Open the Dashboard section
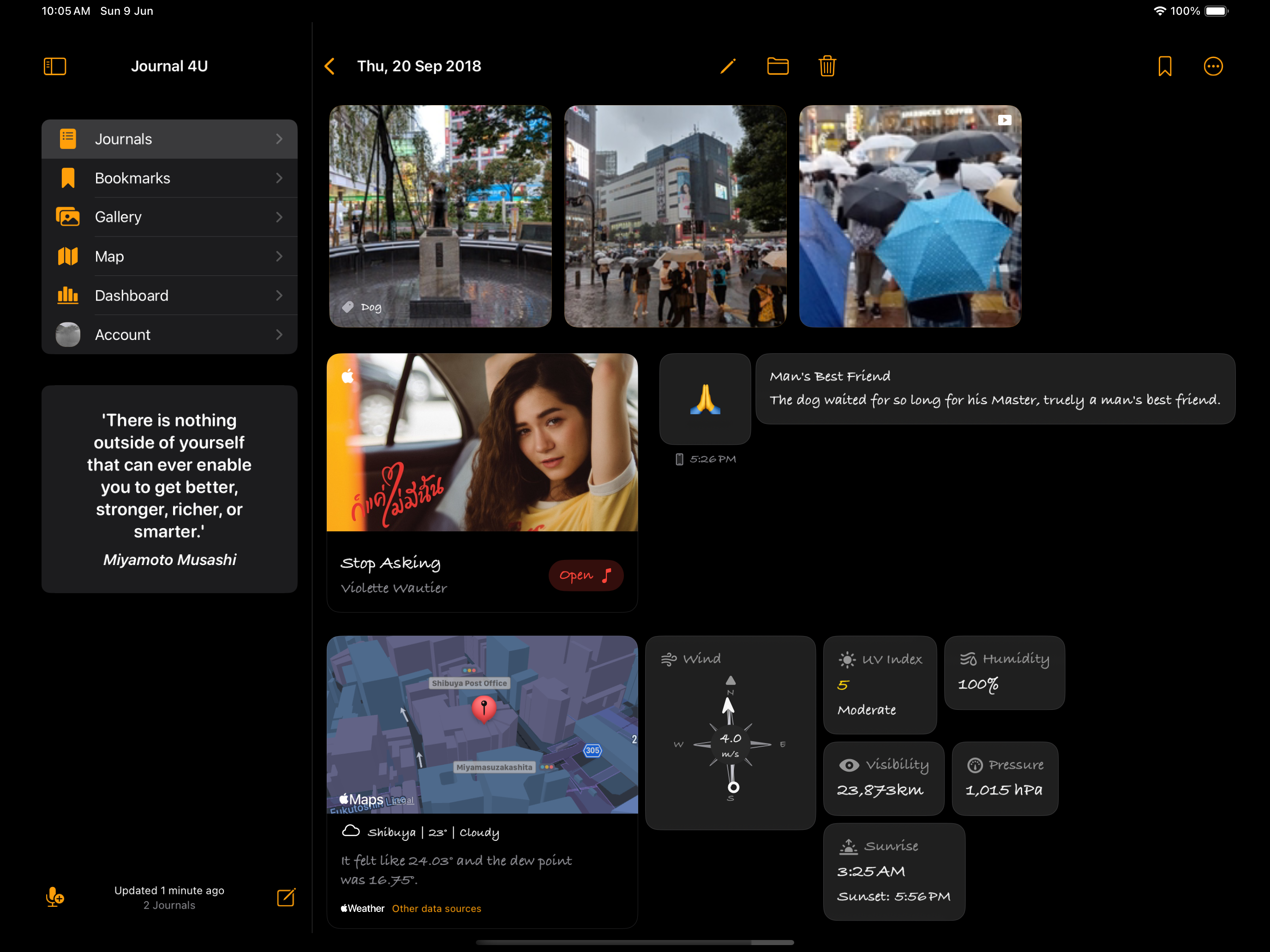1270x952 pixels. pos(168,295)
